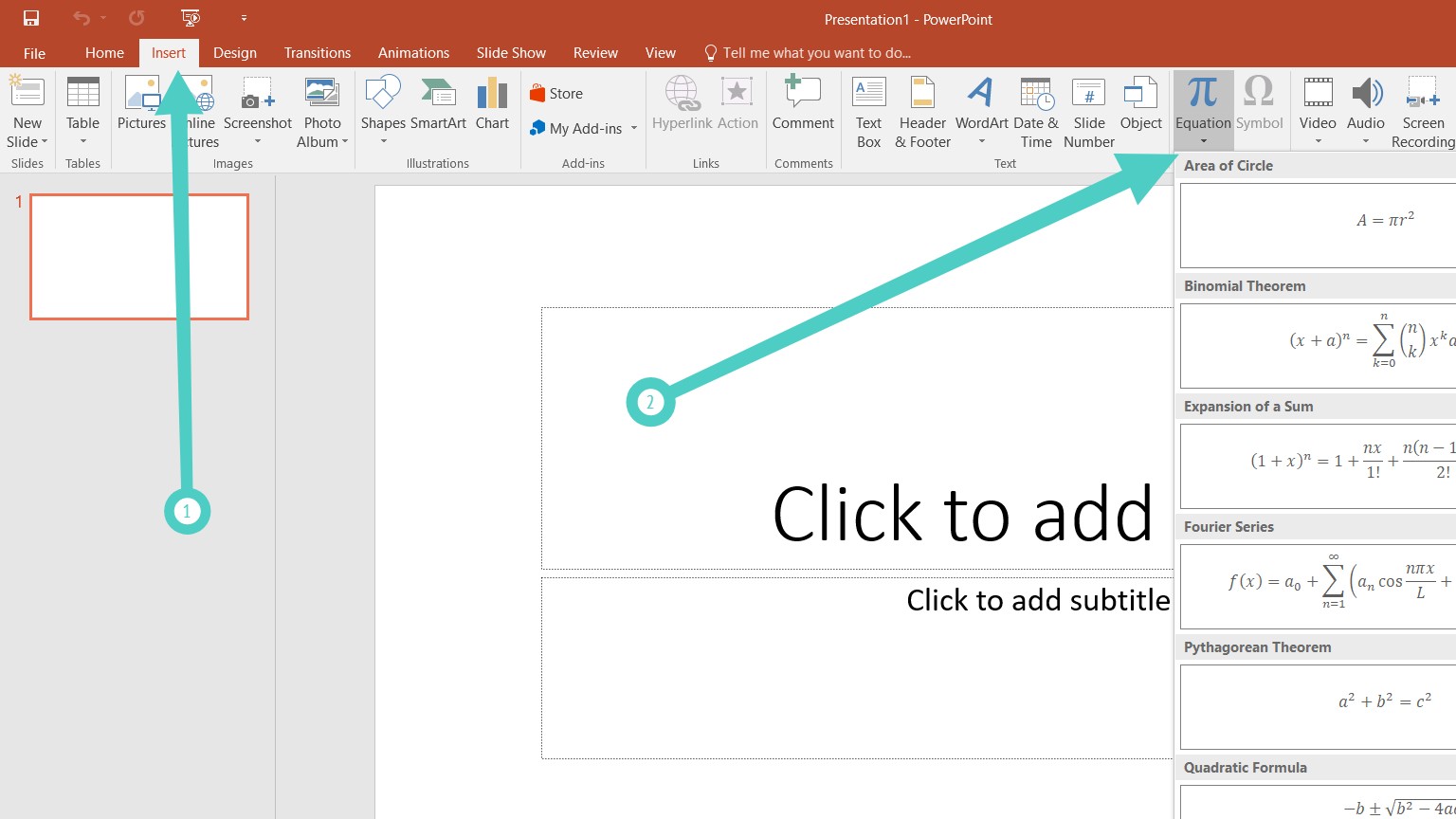Click the Photo Album icon
1456x819 pixels.
(x=322, y=92)
